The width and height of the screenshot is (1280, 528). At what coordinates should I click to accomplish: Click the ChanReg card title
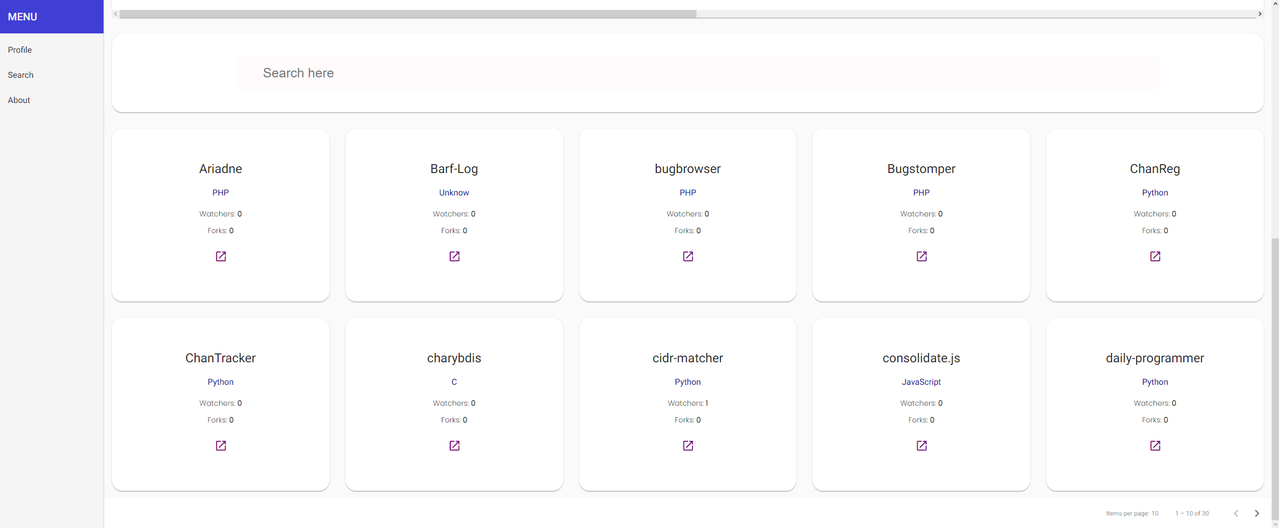click(1155, 169)
